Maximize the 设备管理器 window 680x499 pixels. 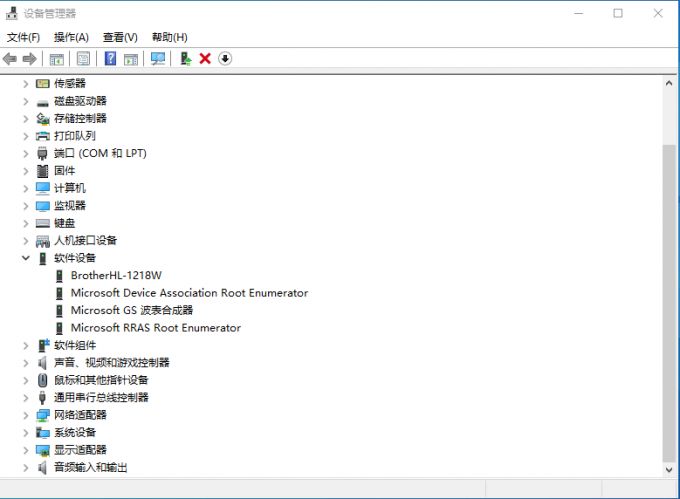click(618, 13)
